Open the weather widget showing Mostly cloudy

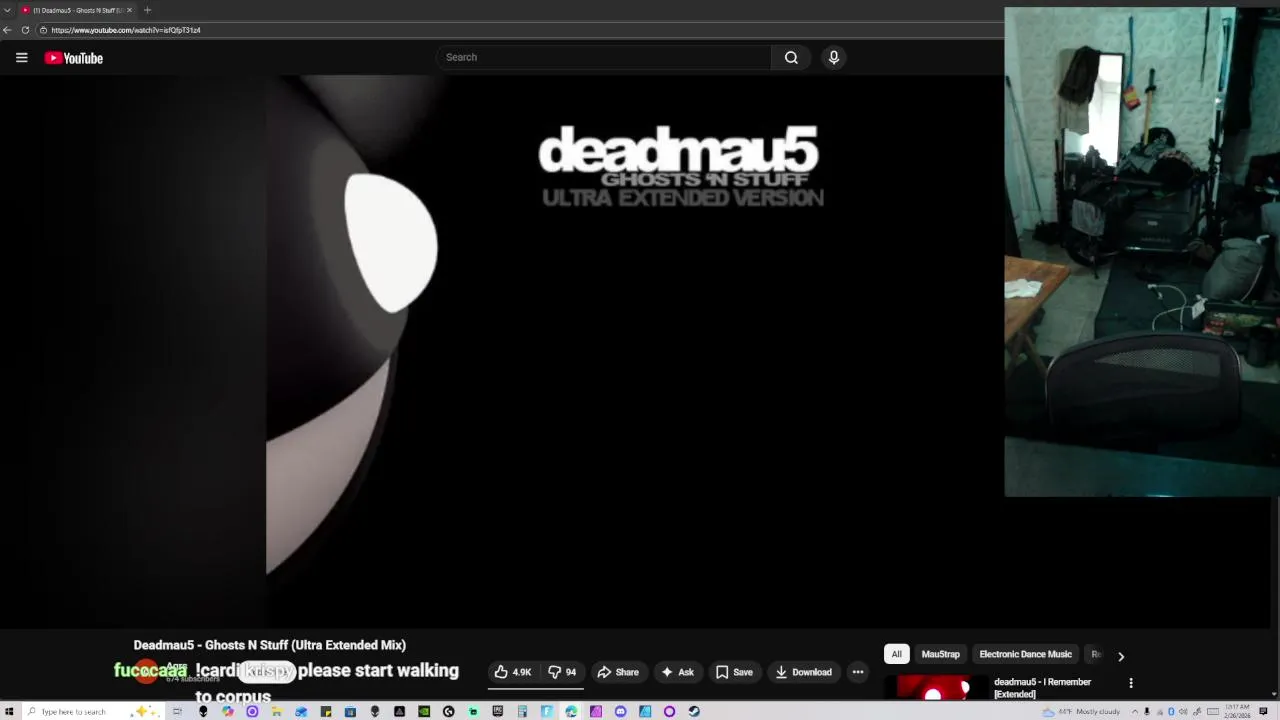point(1081,712)
